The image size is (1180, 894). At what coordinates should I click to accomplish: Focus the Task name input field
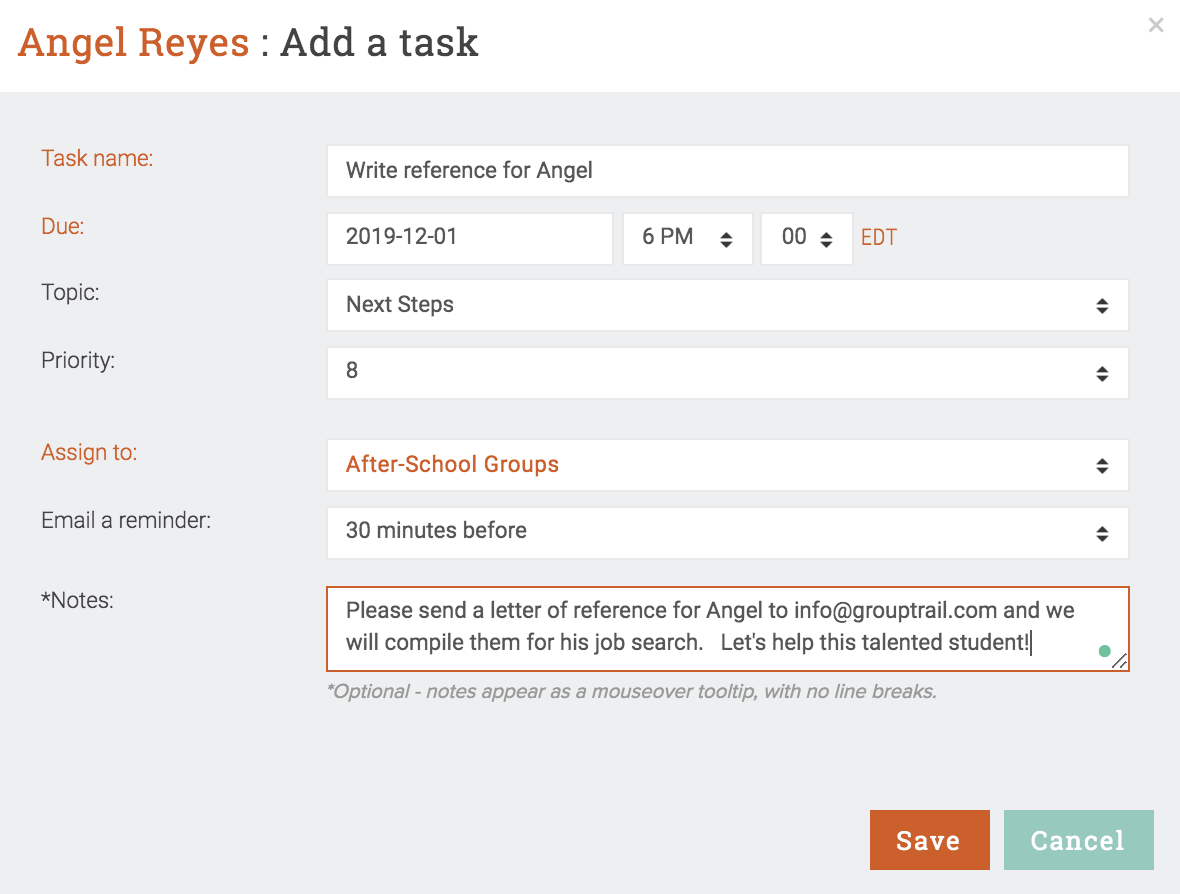[727, 171]
